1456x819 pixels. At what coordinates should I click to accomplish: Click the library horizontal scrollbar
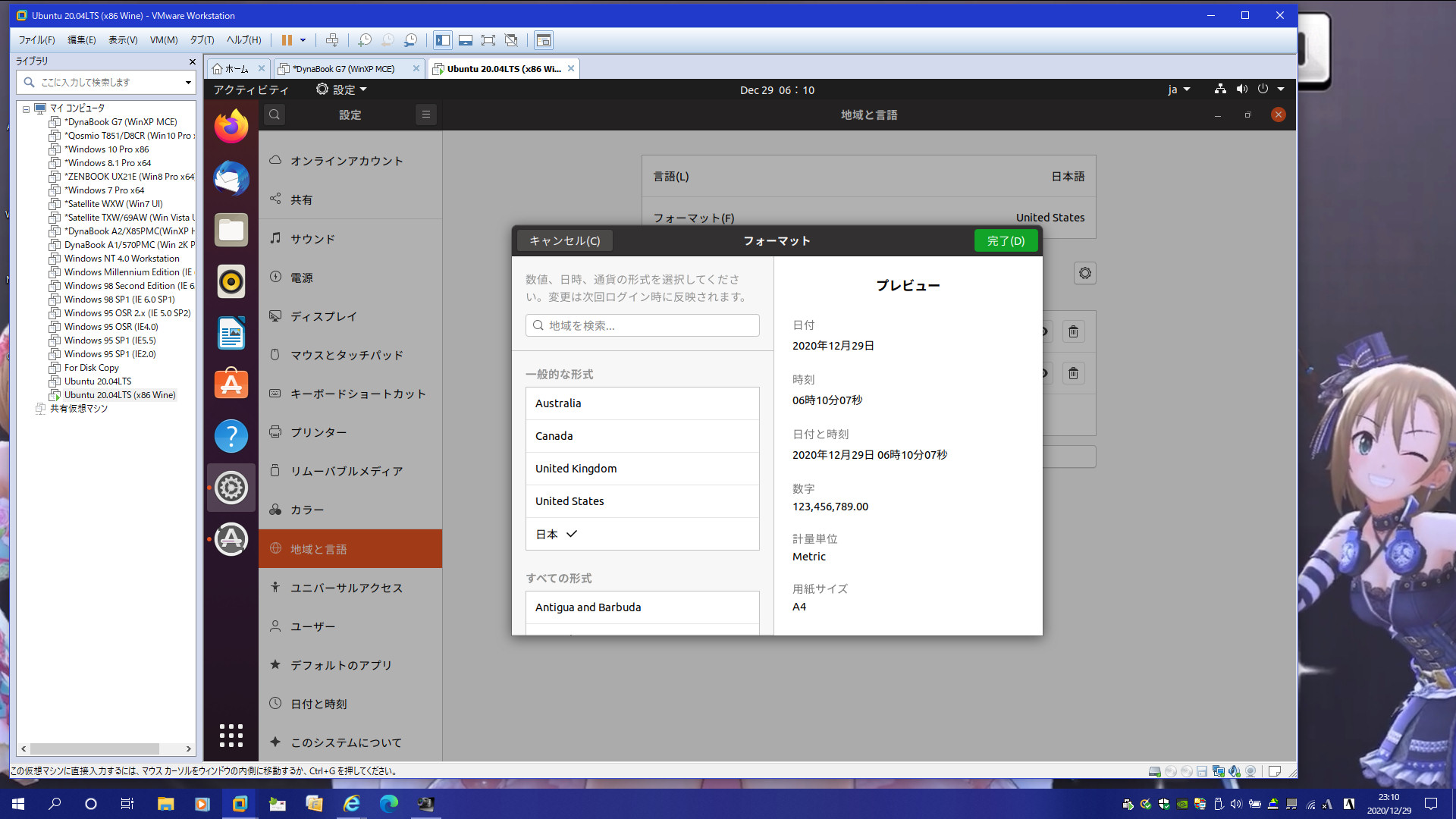pos(95,748)
